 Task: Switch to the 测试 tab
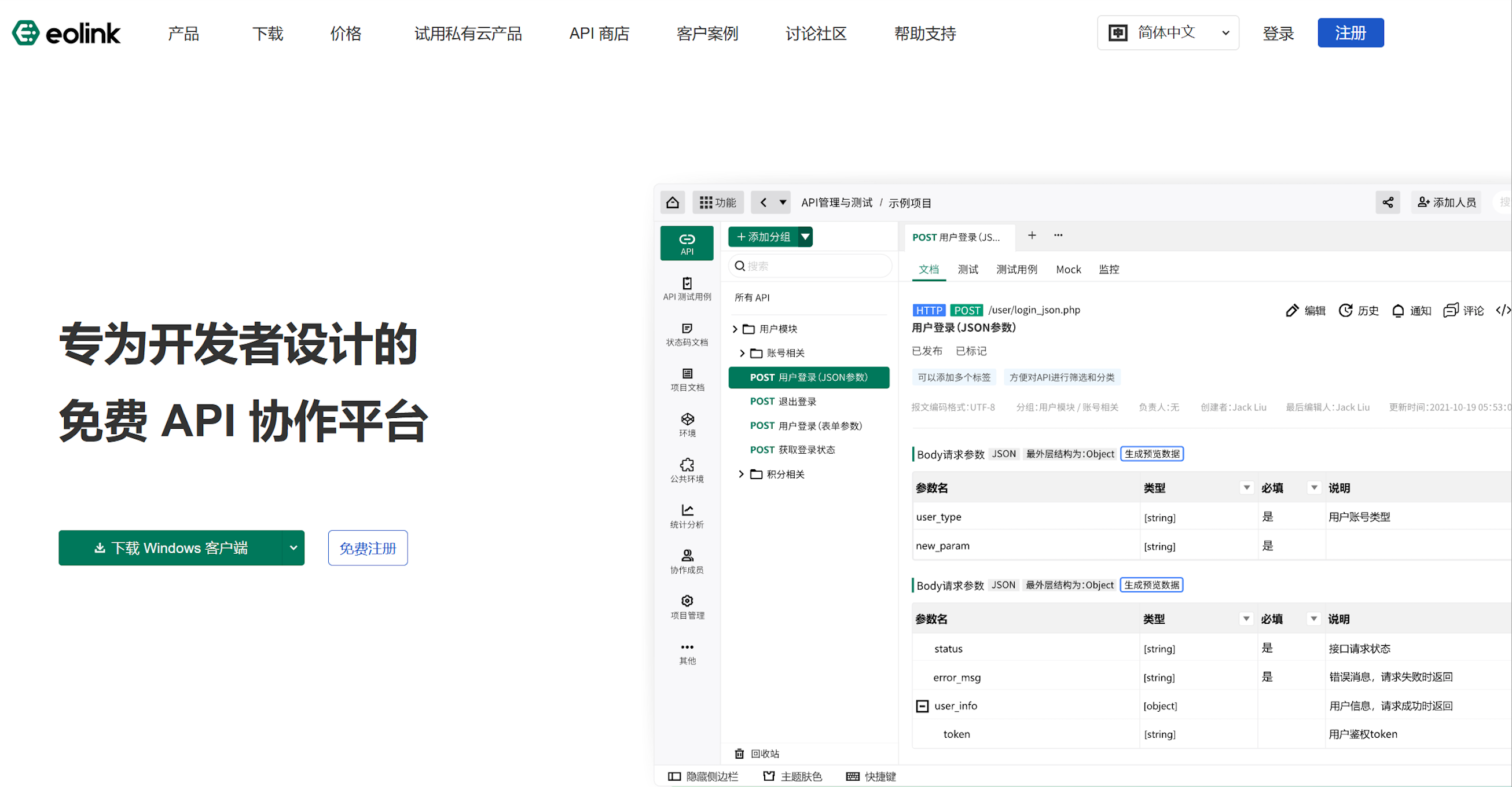click(968, 270)
